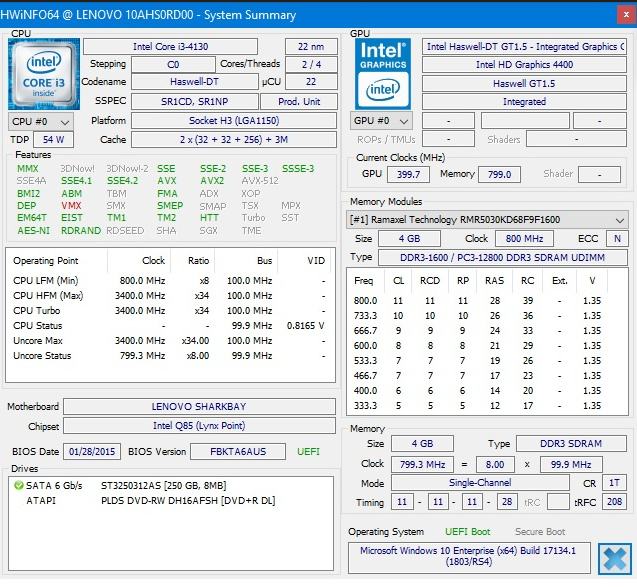Click the 333.3 frequency timing row
The width and height of the screenshot is (637, 587).
(487, 406)
